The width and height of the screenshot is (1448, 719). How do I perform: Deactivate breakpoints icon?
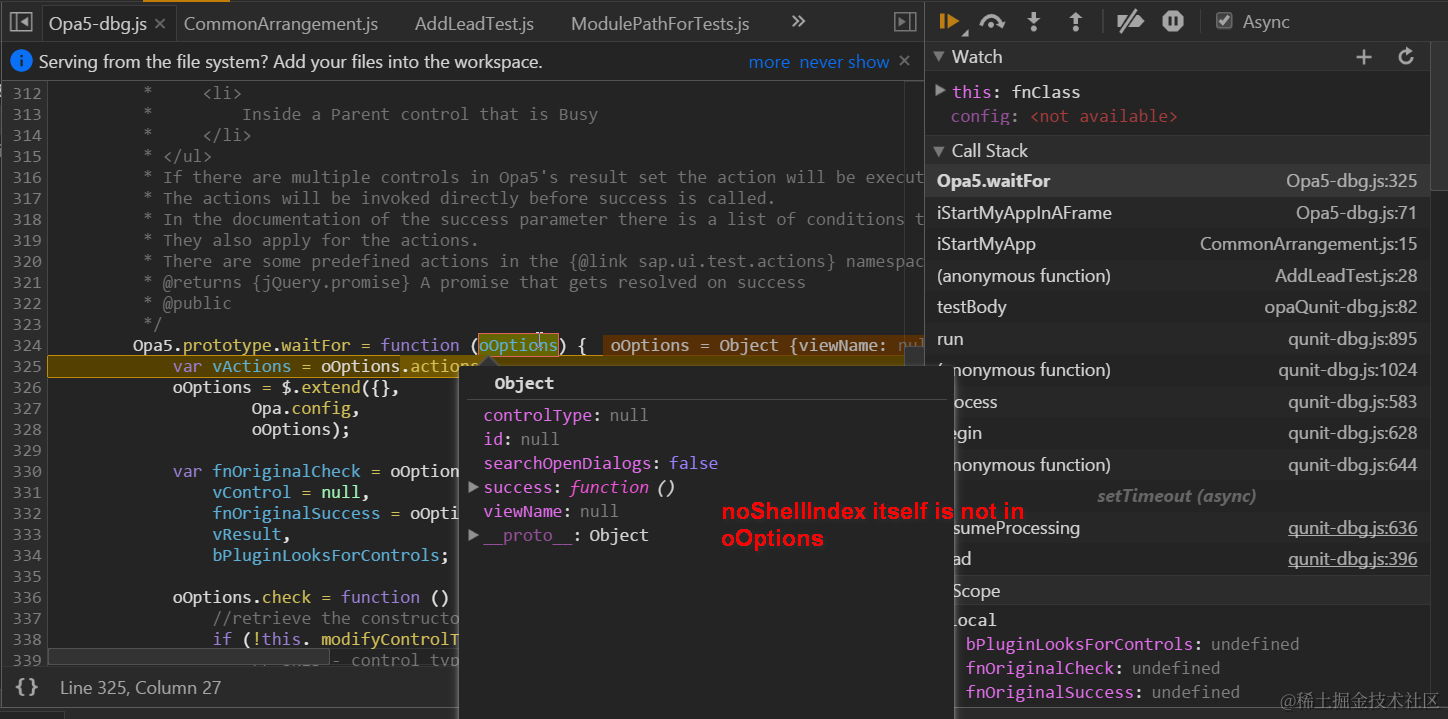[x=1130, y=21]
